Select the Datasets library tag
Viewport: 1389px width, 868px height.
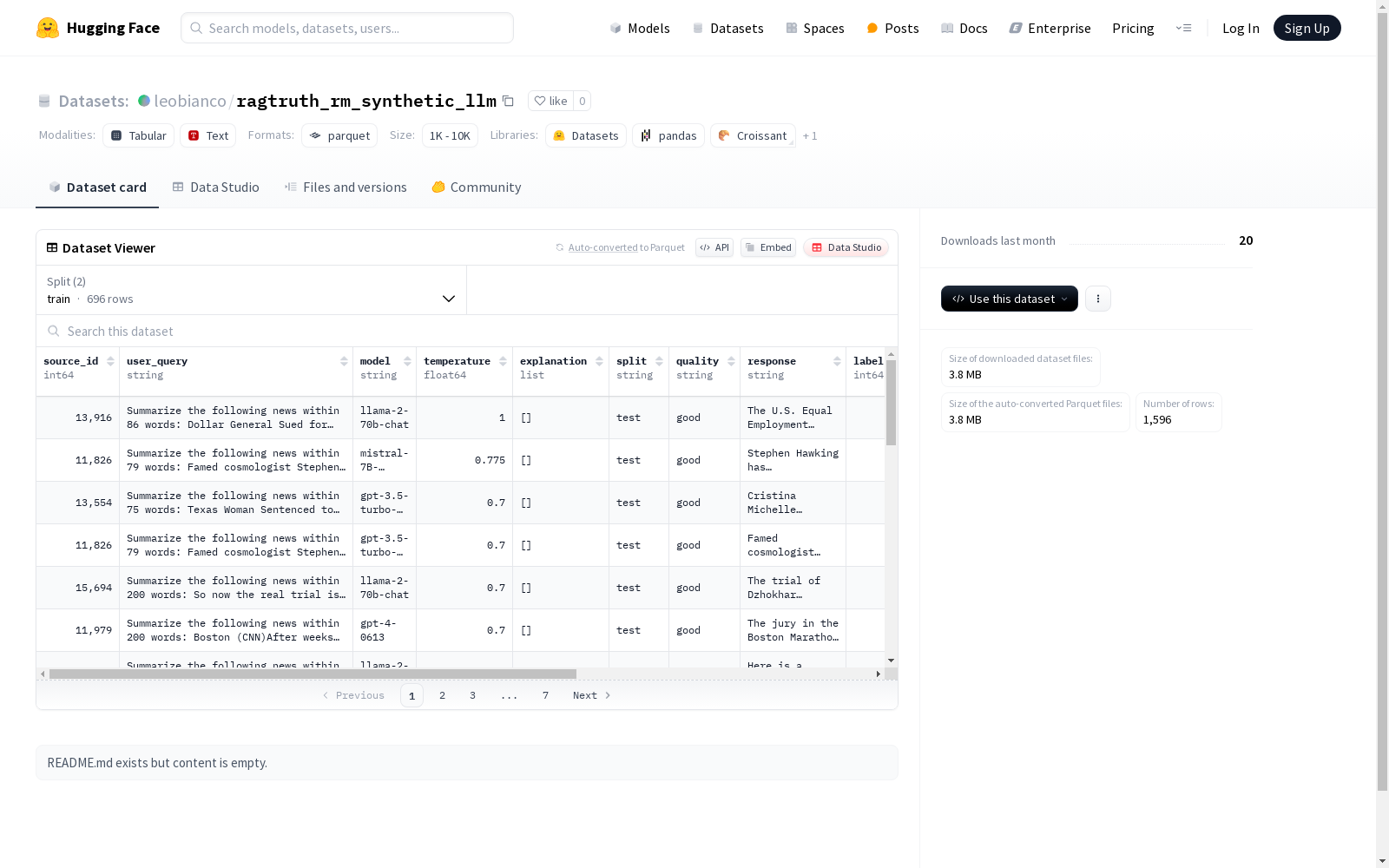(x=586, y=135)
